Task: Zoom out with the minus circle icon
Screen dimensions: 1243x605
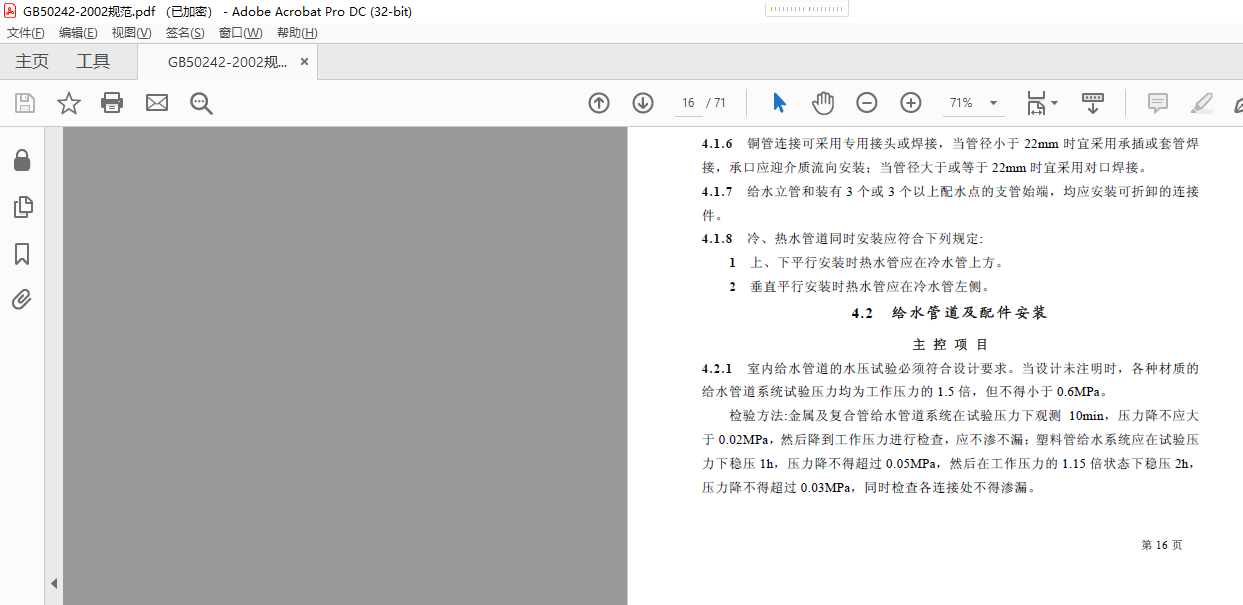Action: pyautogui.click(x=867, y=103)
